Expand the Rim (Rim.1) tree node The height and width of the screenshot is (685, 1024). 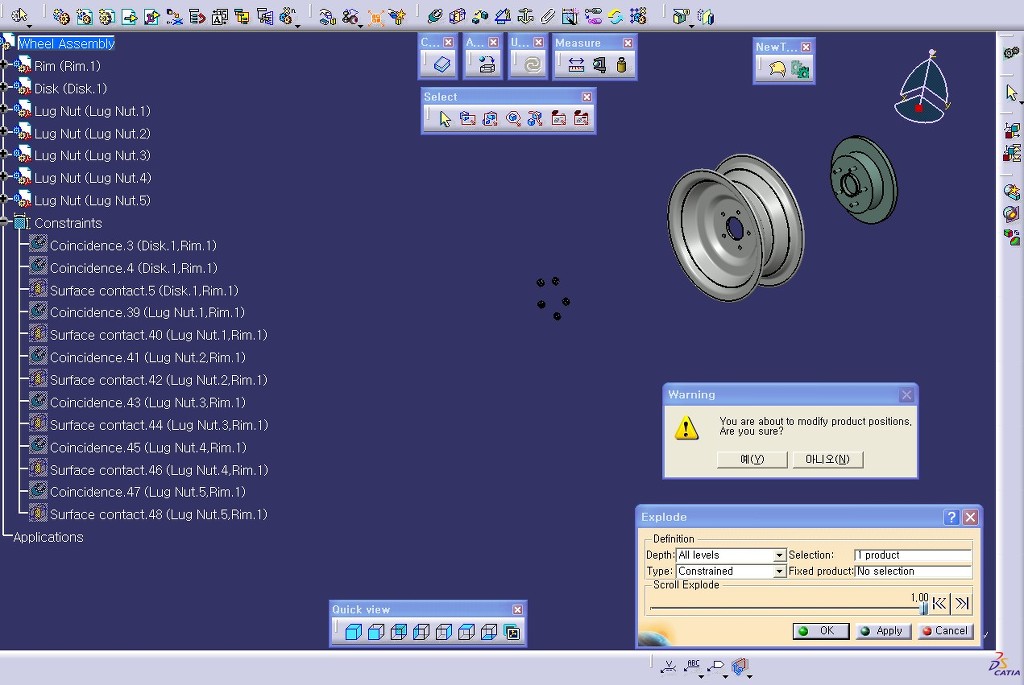coord(5,66)
